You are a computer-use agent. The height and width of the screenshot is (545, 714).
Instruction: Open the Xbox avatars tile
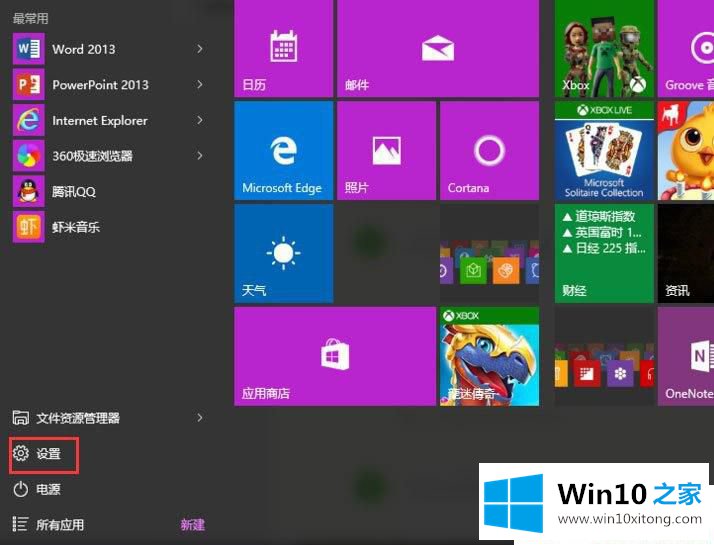604,48
